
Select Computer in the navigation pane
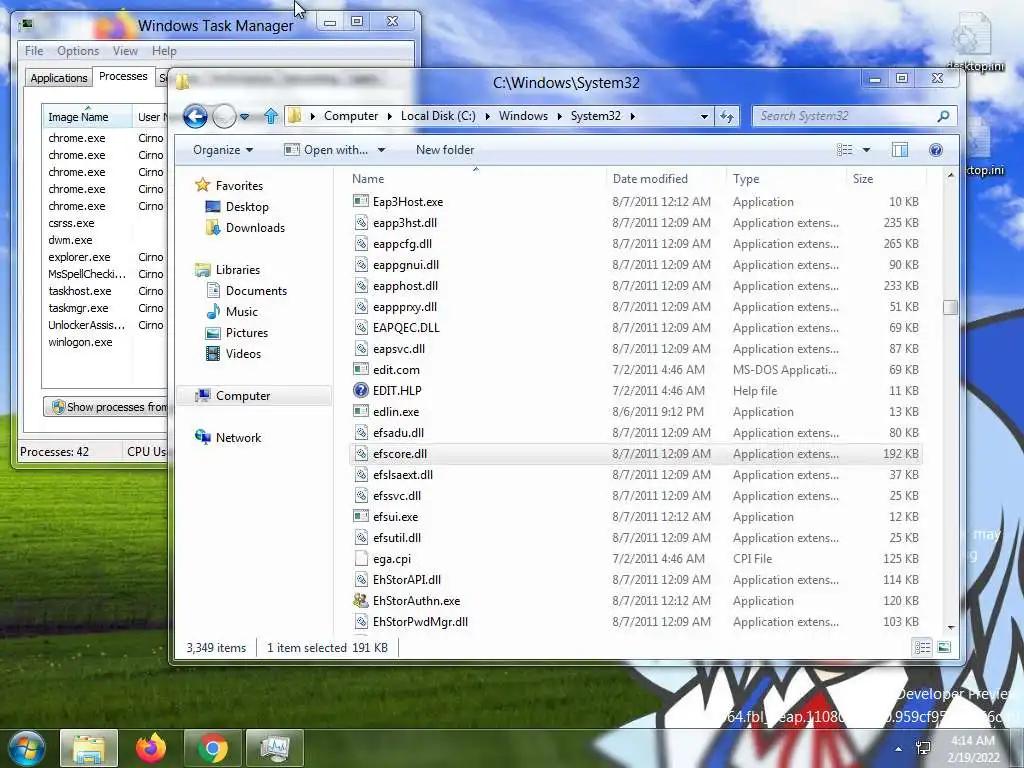(x=243, y=396)
